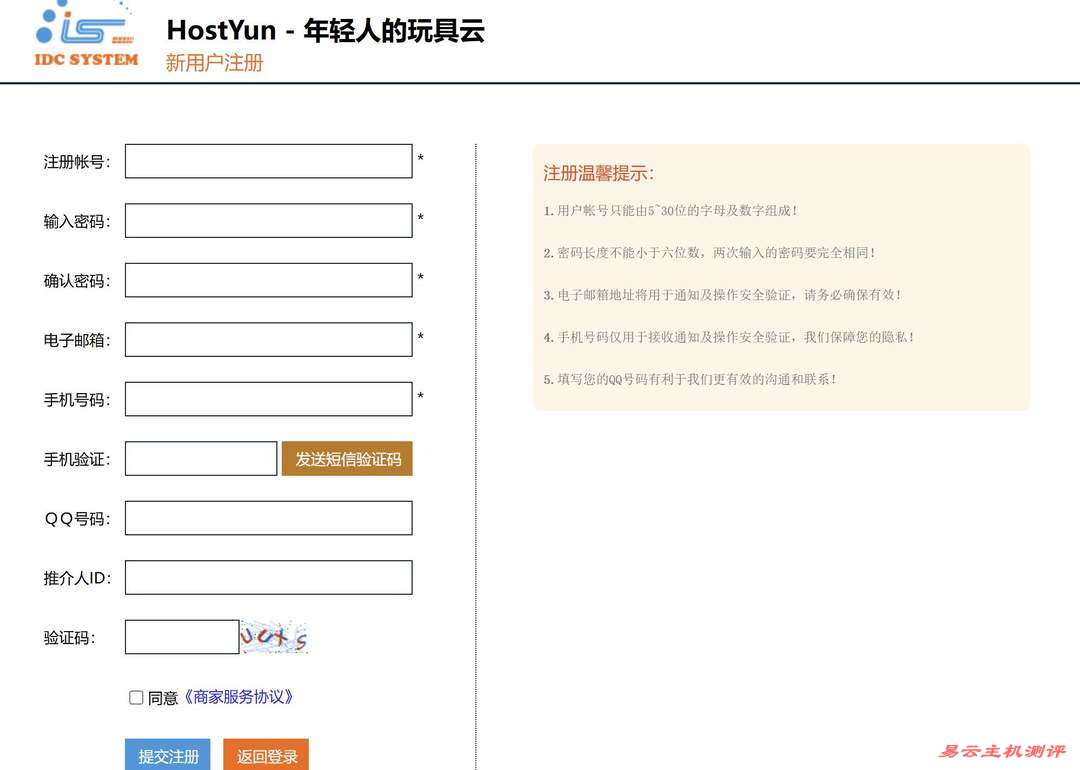Tick the 同意 agreement checkbox

[136, 698]
